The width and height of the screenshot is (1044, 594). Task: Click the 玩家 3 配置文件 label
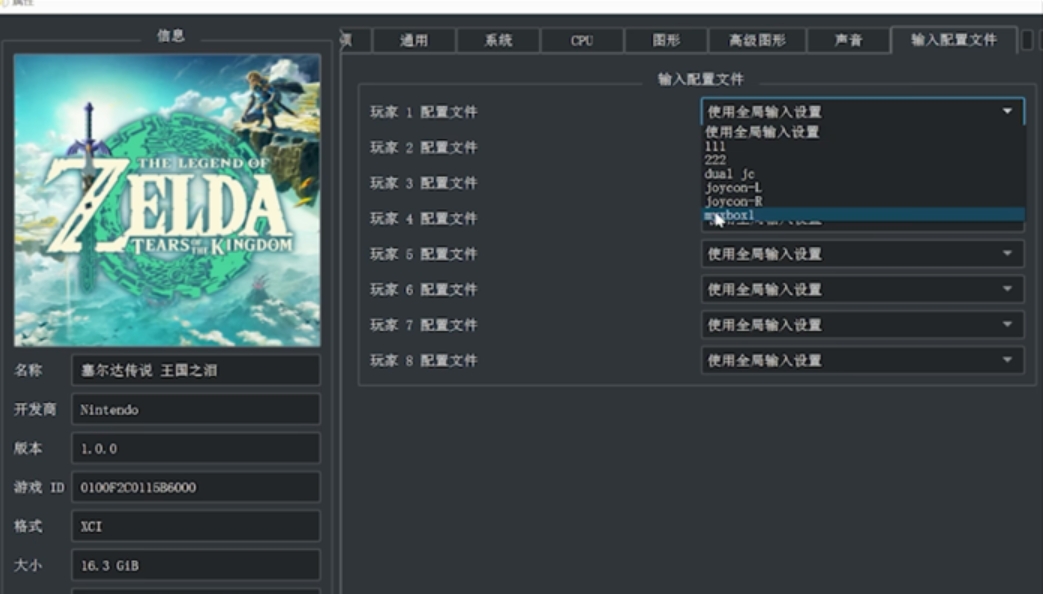423,182
